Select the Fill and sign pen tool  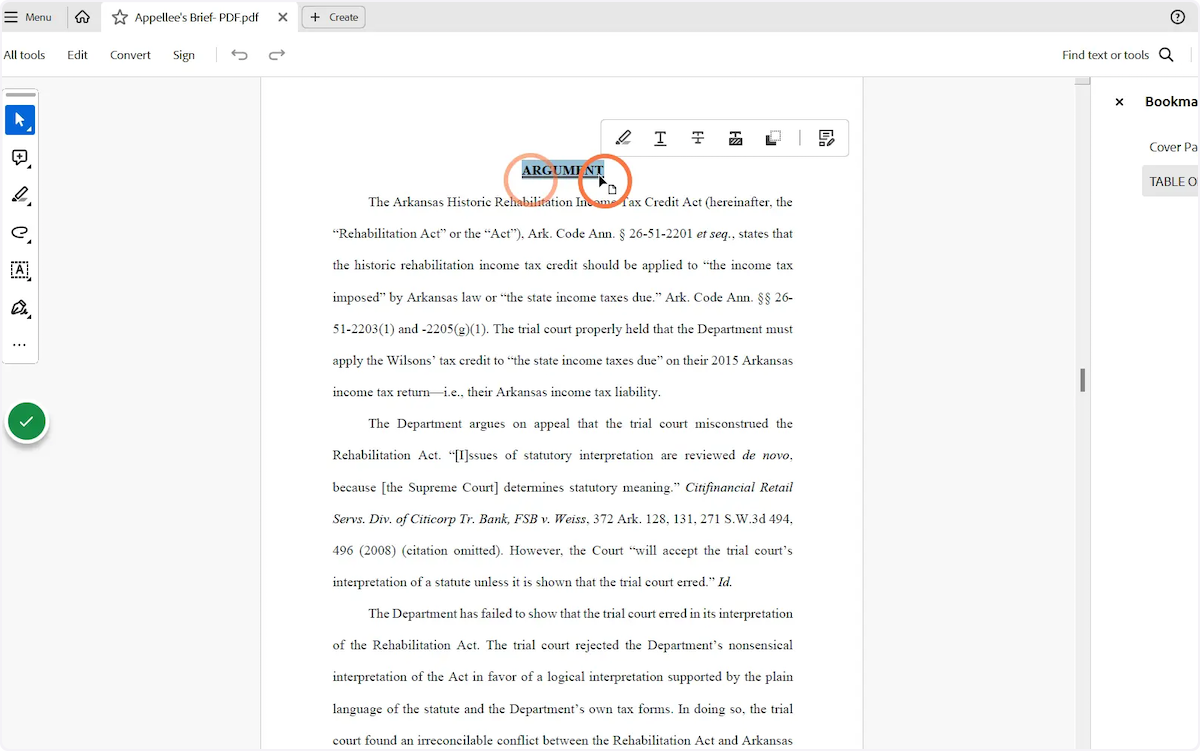tap(20, 308)
